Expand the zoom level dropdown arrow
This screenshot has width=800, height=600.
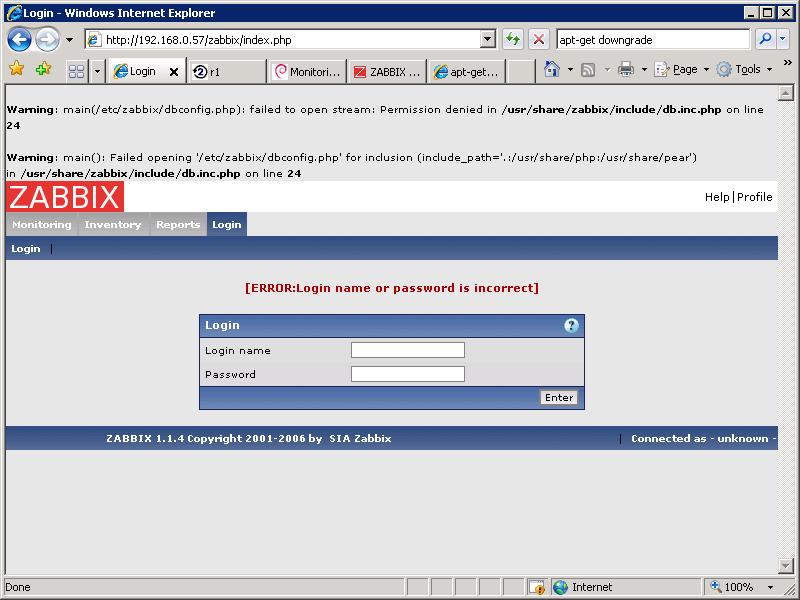tap(770, 587)
